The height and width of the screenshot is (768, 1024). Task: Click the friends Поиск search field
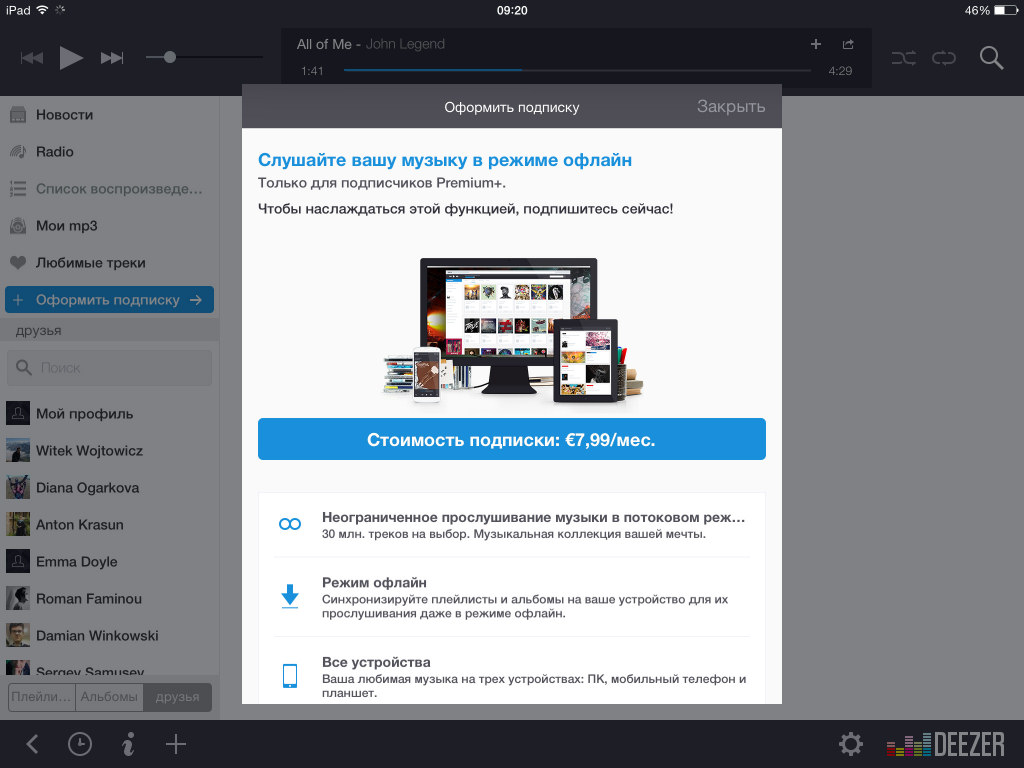[x=110, y=368]
